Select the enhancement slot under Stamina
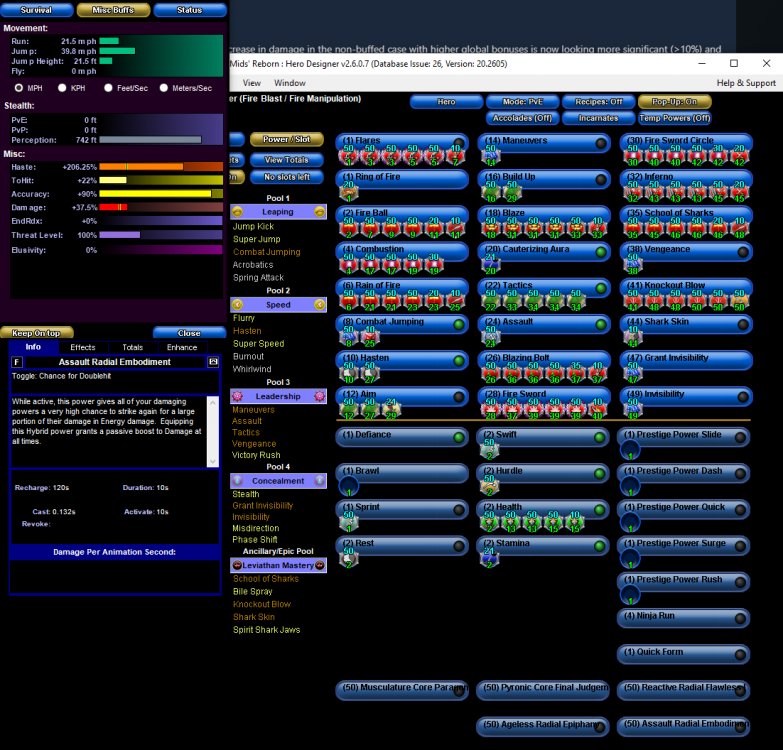 [489, 559]
